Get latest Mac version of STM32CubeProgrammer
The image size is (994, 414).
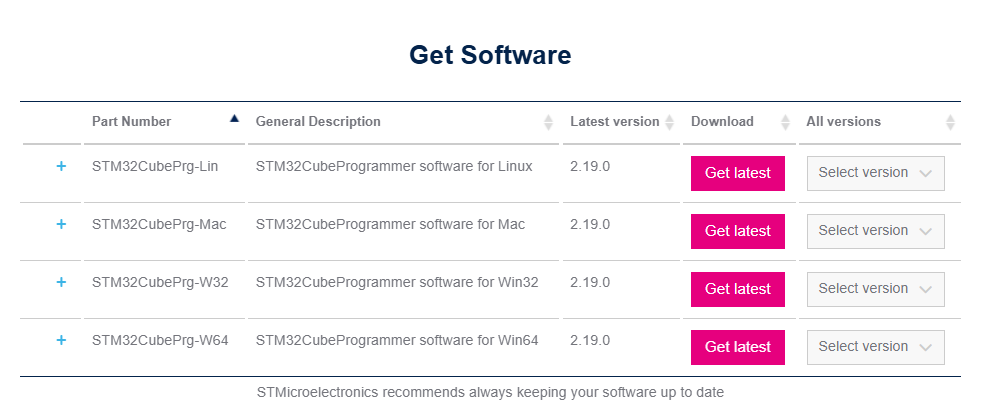click(737, 231)
